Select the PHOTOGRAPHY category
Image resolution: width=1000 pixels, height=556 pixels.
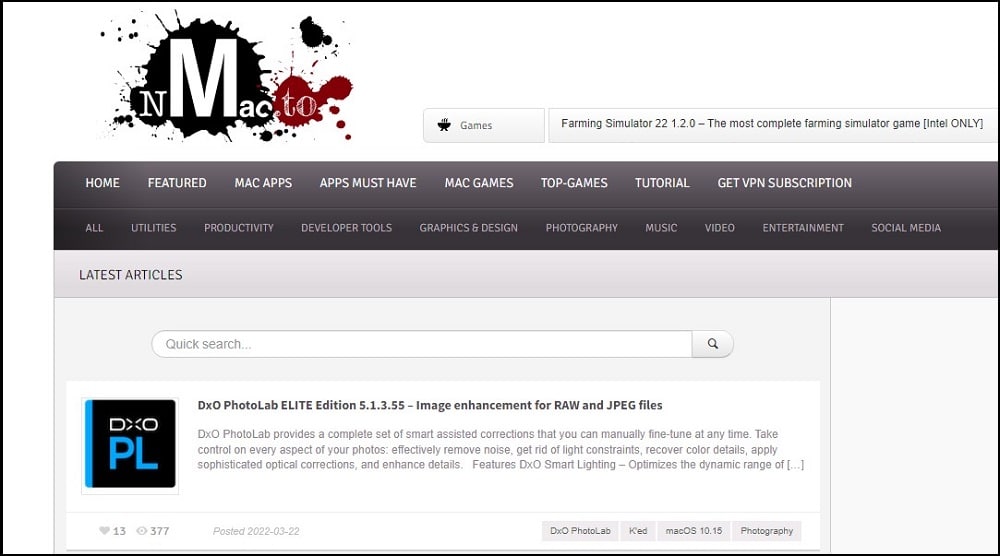(581, 228)
